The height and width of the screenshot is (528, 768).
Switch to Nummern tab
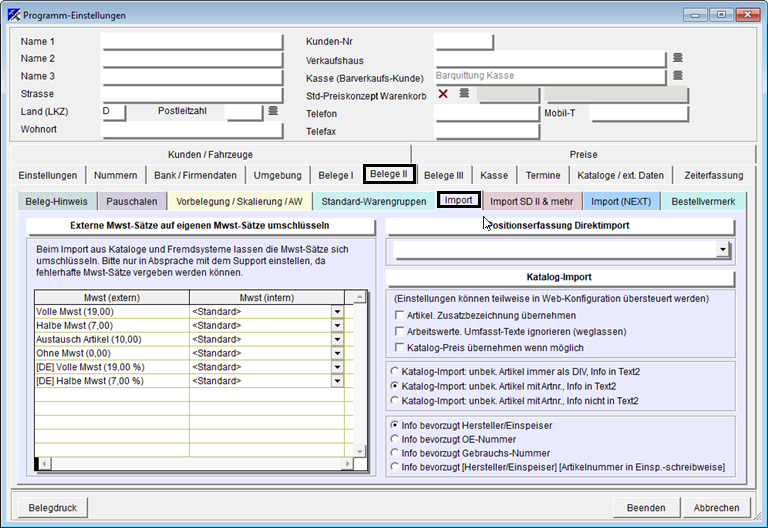(x=116, y=175)
